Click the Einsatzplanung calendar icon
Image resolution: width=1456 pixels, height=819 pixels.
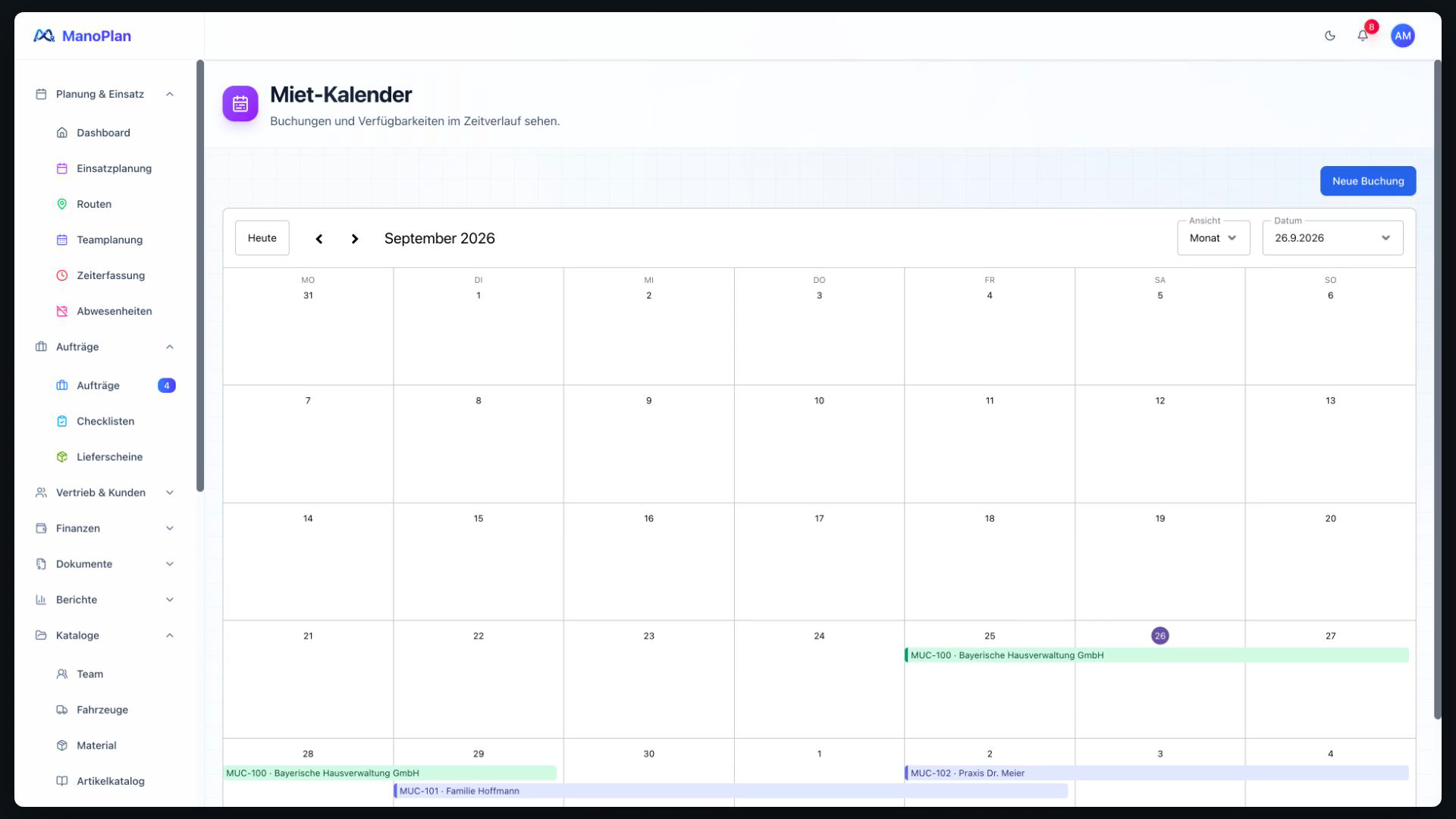click(x=62, y=168)
